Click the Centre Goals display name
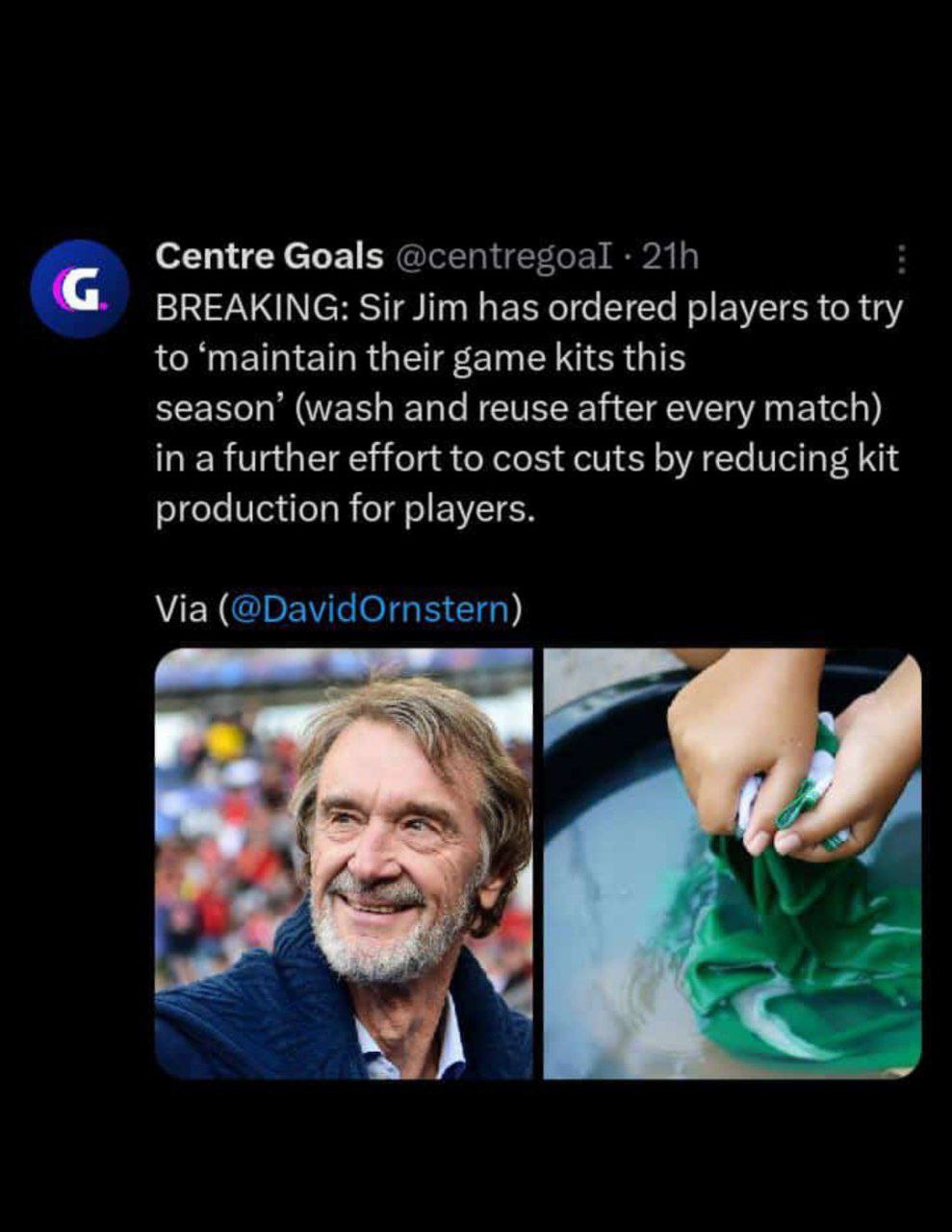 pyautogui.click(x=269, y=256)
